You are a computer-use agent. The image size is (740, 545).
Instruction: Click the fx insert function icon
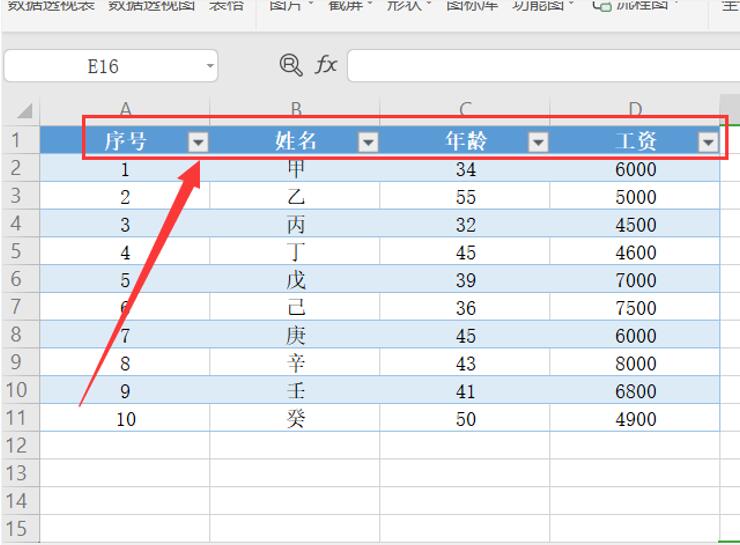coord(326,65)
